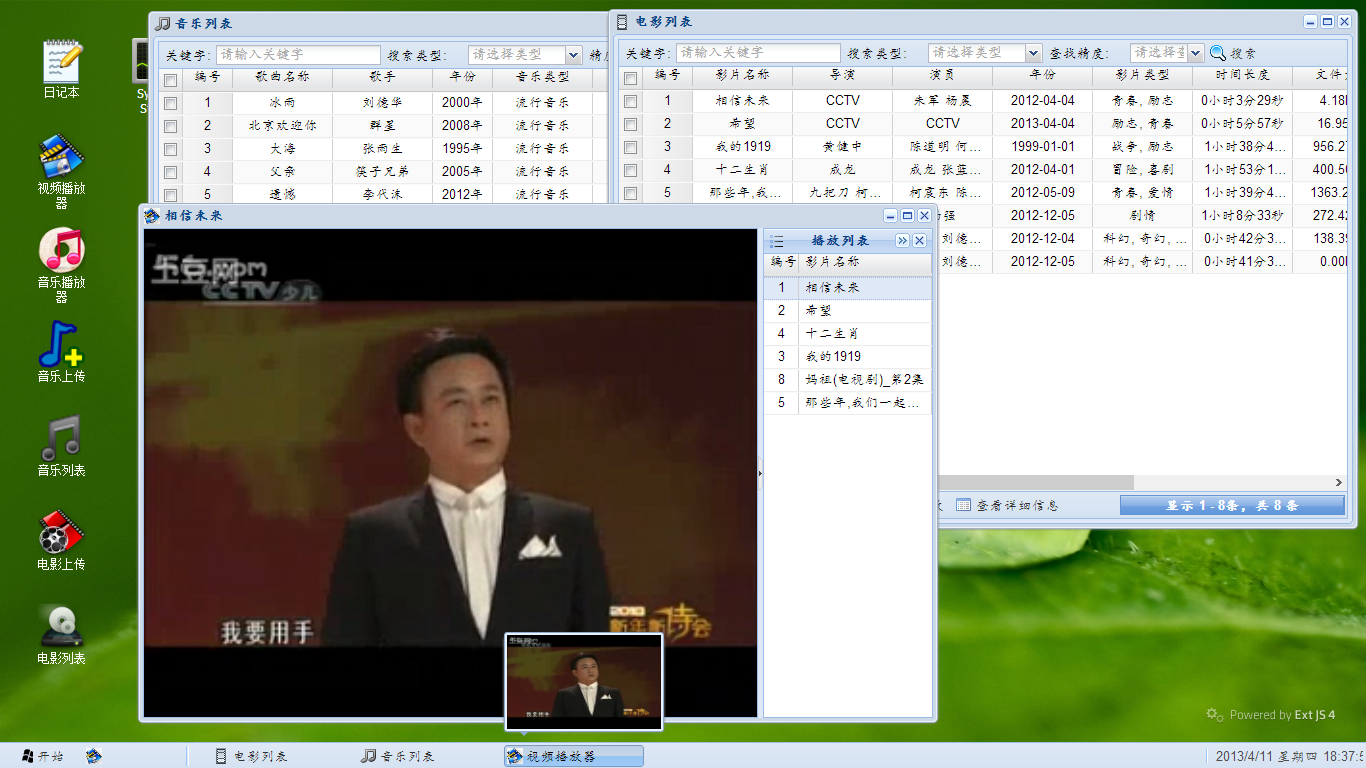The height and width of the screenshot is (768, 1366).
Task: Click the music note icon in 音乐列表 title
Action: point(164,23)
